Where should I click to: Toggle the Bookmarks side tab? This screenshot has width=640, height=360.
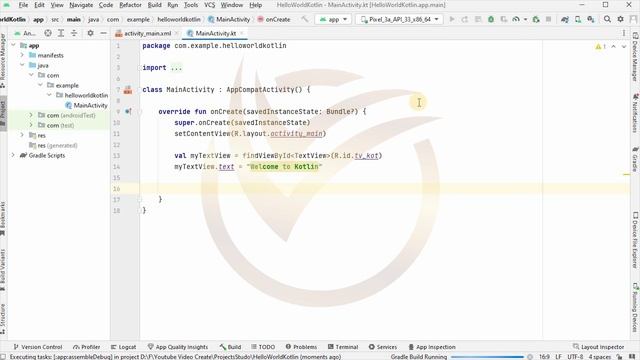(x=3, y=219)
